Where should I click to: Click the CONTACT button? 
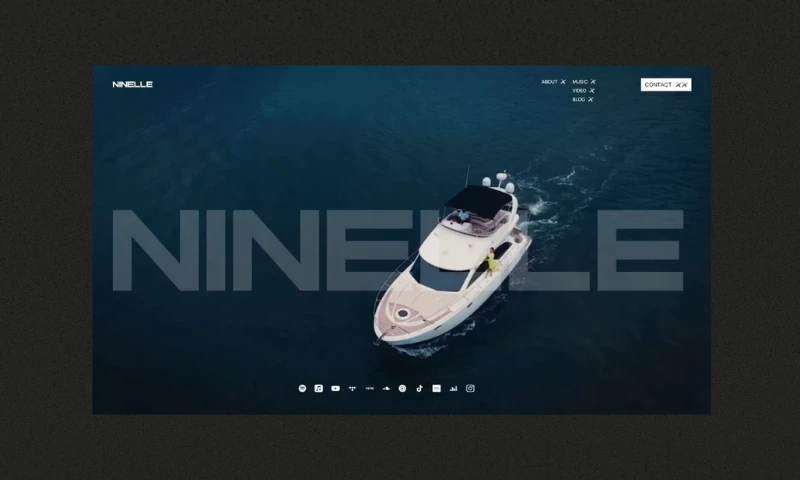pyautogui.click(x=666, y=85)
